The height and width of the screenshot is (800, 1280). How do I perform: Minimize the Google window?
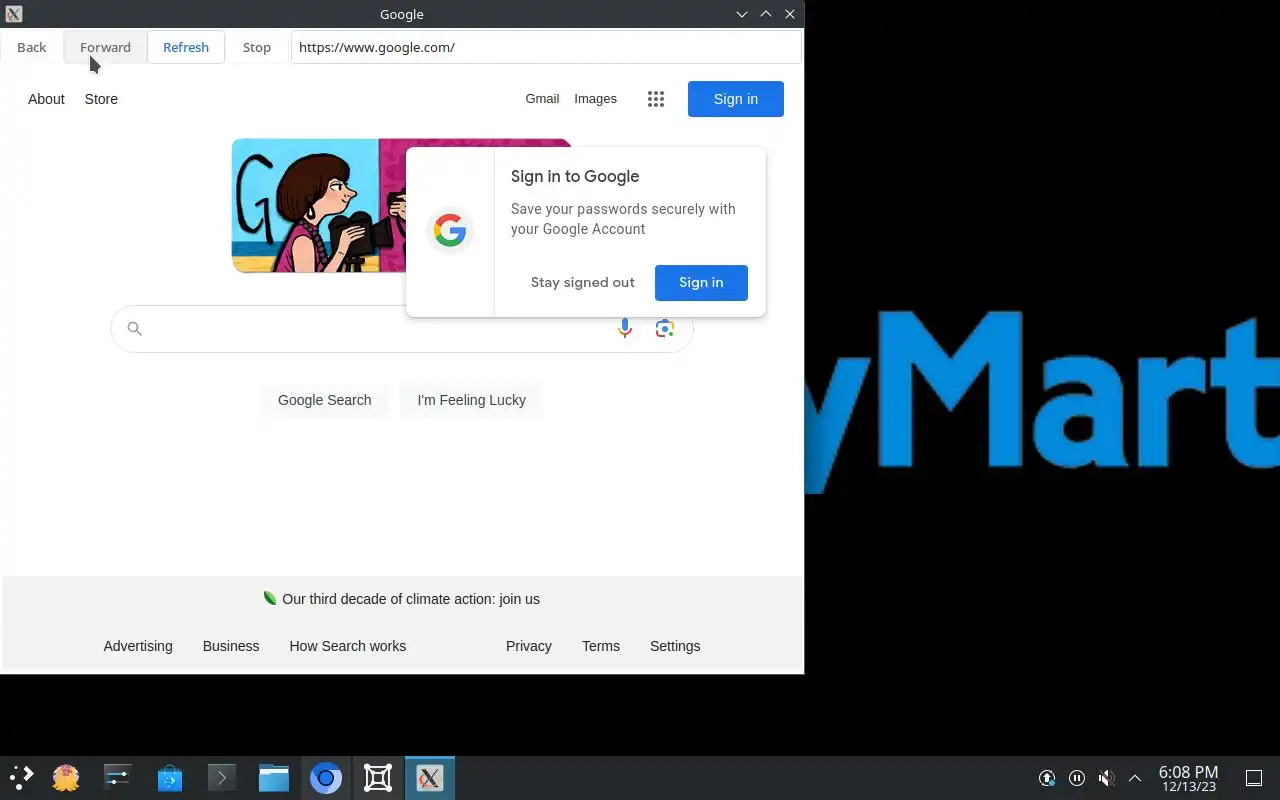pos(742,14)
